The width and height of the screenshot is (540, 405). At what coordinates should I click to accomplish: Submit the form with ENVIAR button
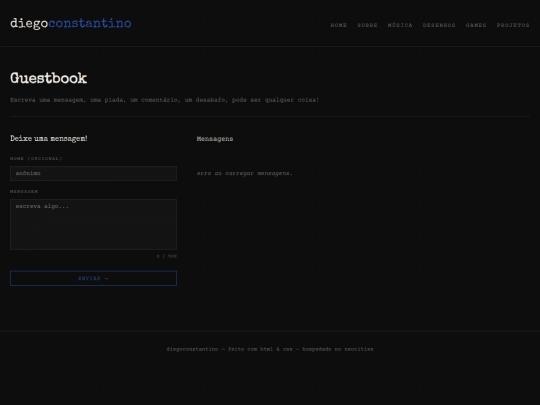click(x=93, y=278)
